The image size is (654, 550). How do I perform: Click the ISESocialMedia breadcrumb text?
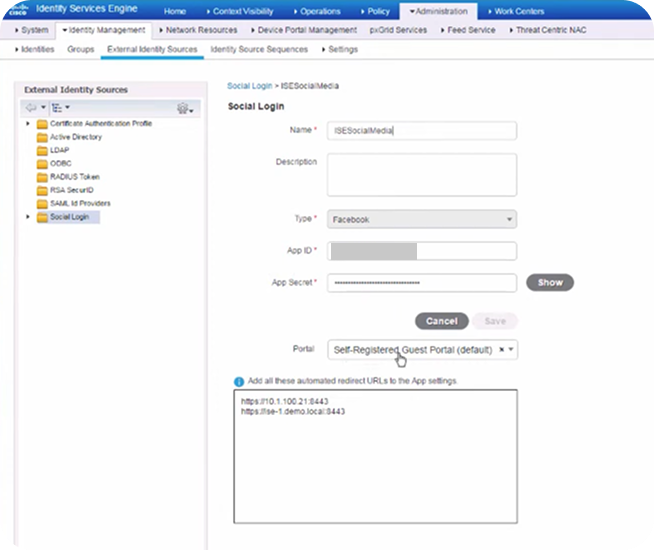310,86
